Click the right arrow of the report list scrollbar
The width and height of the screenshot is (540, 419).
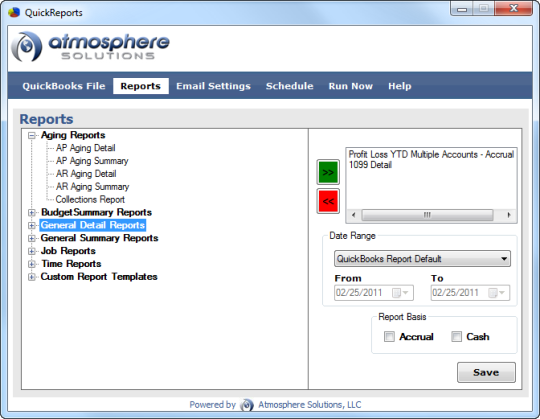(x=509, y=215)
